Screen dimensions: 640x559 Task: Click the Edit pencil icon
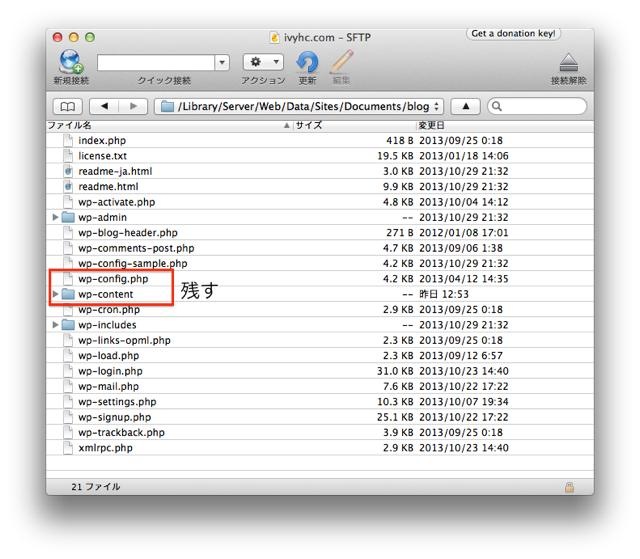pos(341,62)
